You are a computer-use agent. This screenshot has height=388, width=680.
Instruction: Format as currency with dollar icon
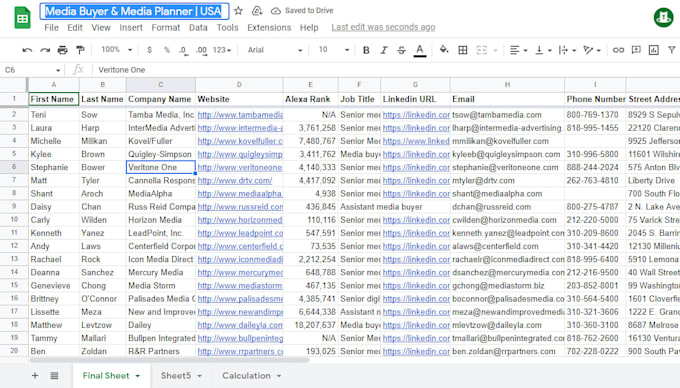point(149,50)
